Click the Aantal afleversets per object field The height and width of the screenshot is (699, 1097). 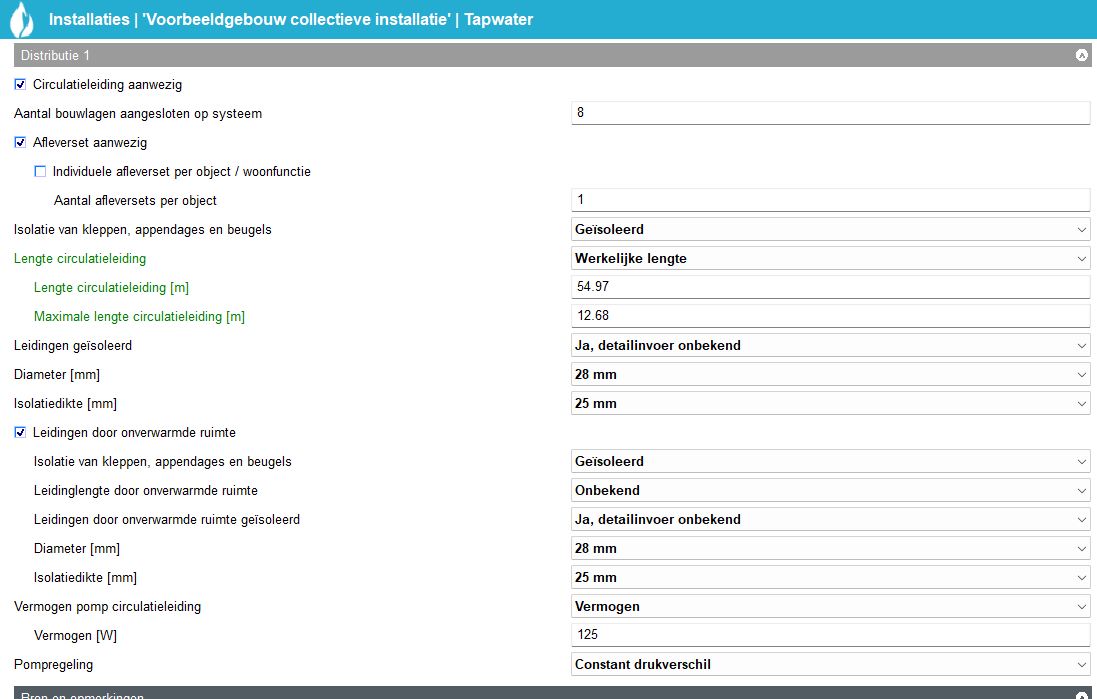(830, 200)
